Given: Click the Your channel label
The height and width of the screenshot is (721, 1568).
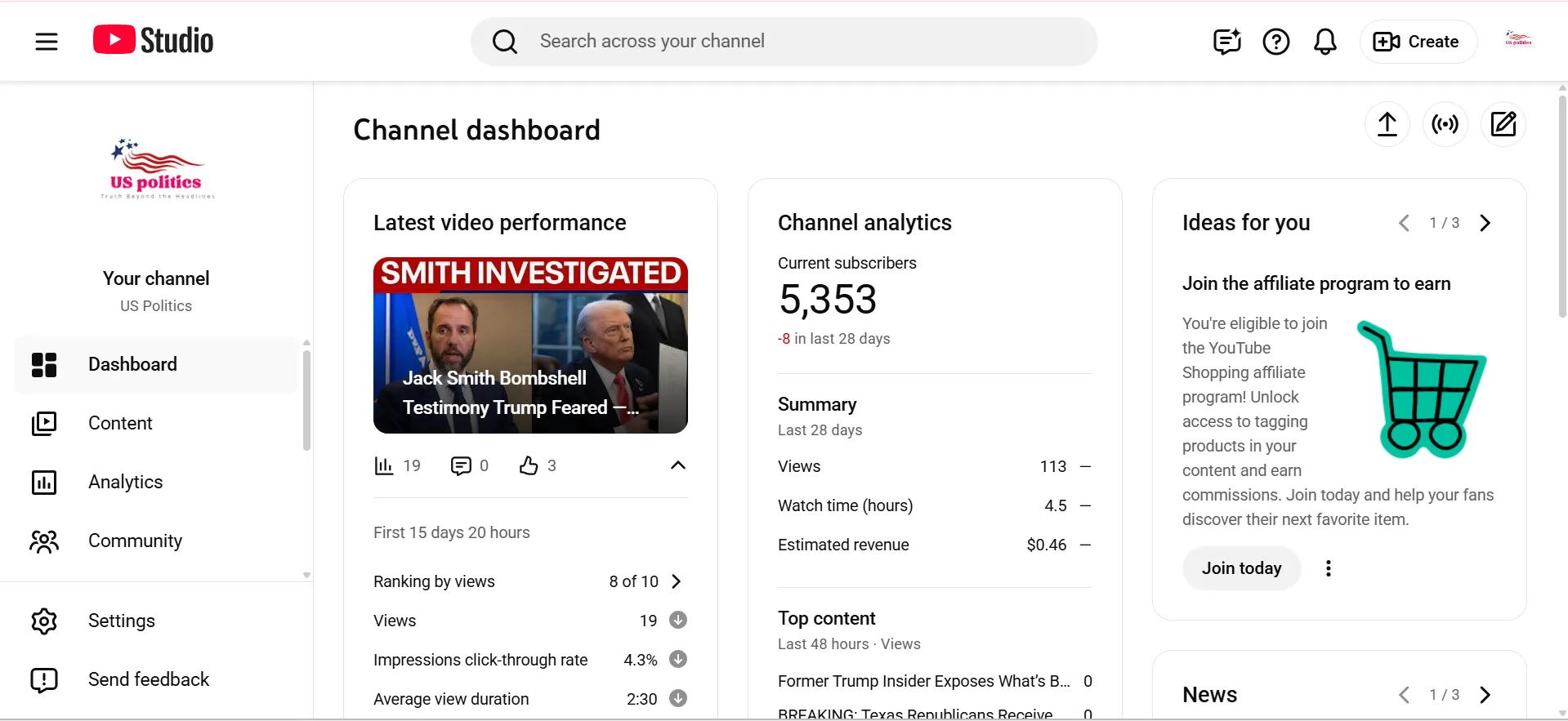Looking at the screenshot, I should (x=156, y=278).
